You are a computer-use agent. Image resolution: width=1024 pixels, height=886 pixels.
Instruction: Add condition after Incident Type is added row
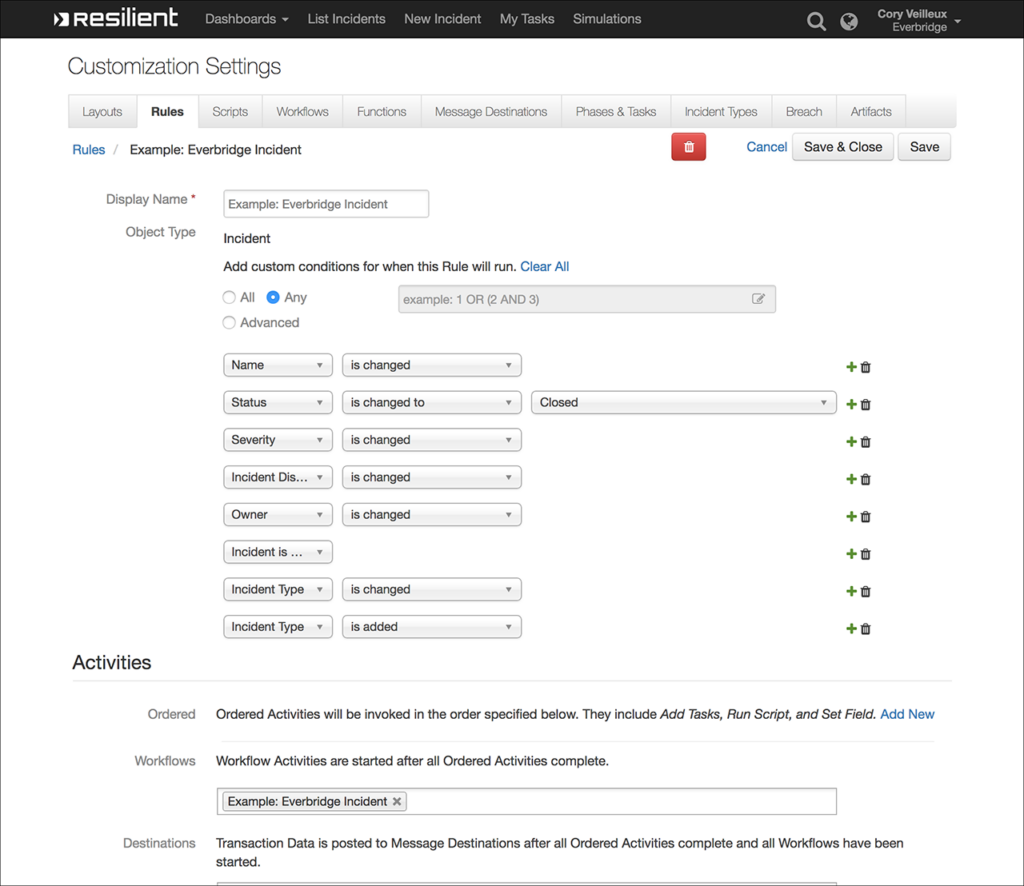851,629
